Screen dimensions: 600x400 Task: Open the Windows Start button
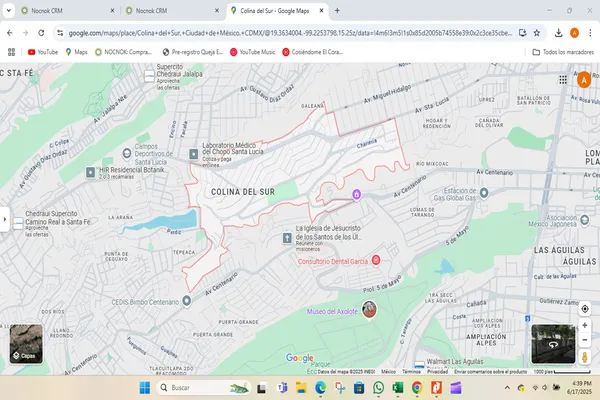(145, 388)
